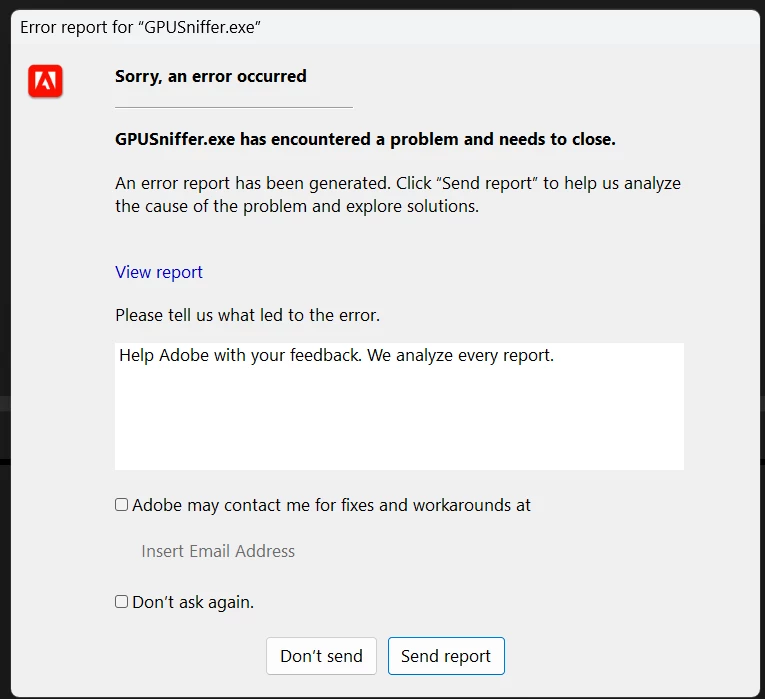Click 'An error report has been generated' paragraph
This screenshot has width=765, height=699.
[x=398, y=195]
